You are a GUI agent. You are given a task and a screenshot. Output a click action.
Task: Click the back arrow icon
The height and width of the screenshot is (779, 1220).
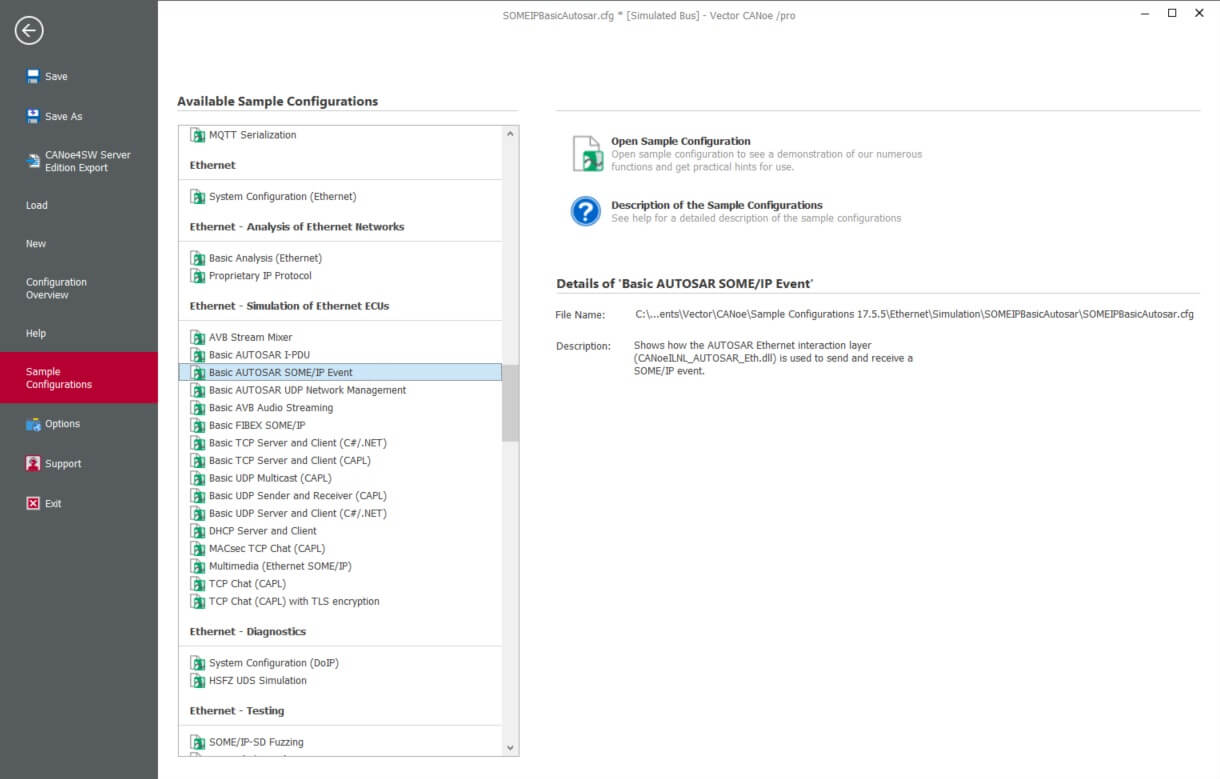coord(29,31)
